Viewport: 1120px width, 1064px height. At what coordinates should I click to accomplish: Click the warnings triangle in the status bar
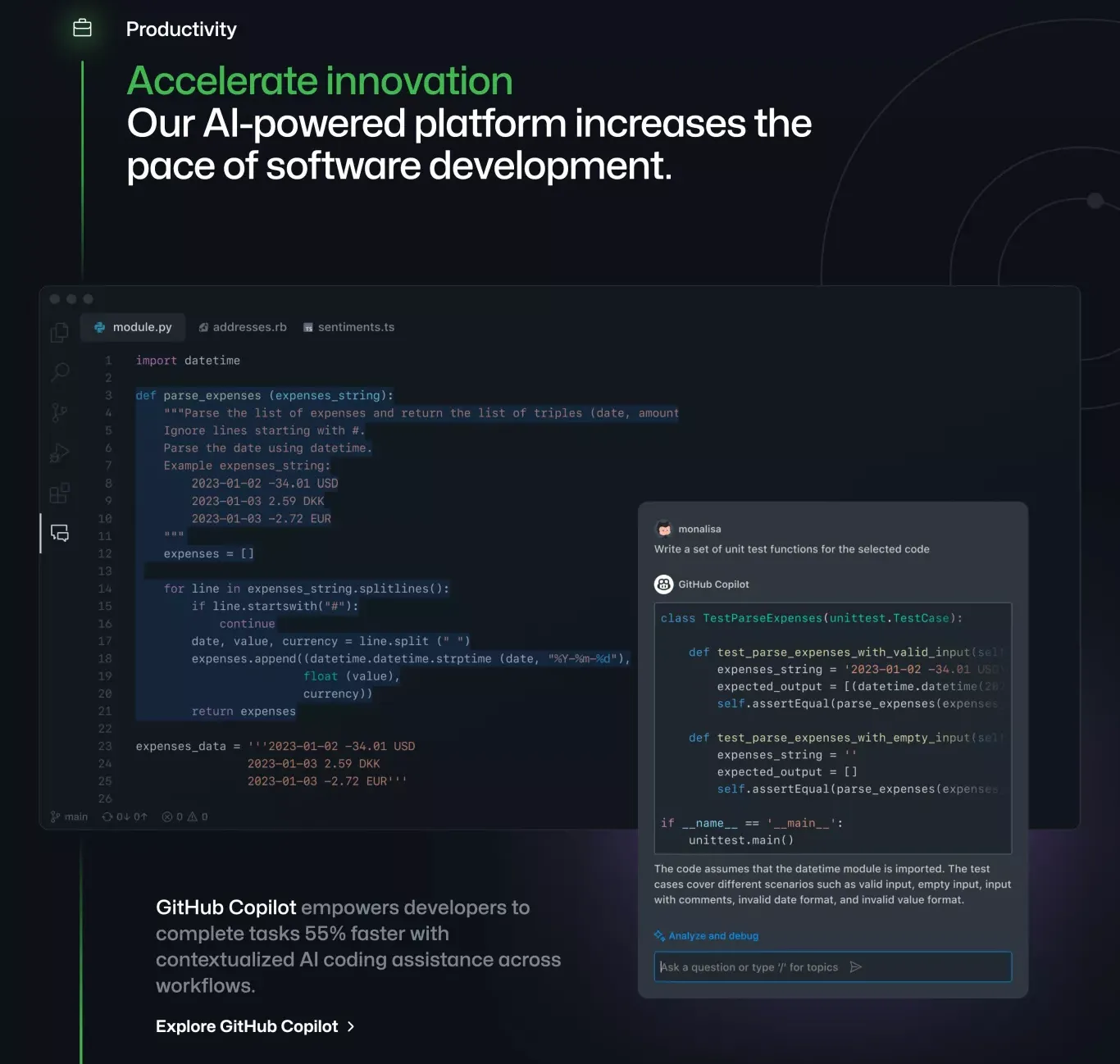point(193,816)
